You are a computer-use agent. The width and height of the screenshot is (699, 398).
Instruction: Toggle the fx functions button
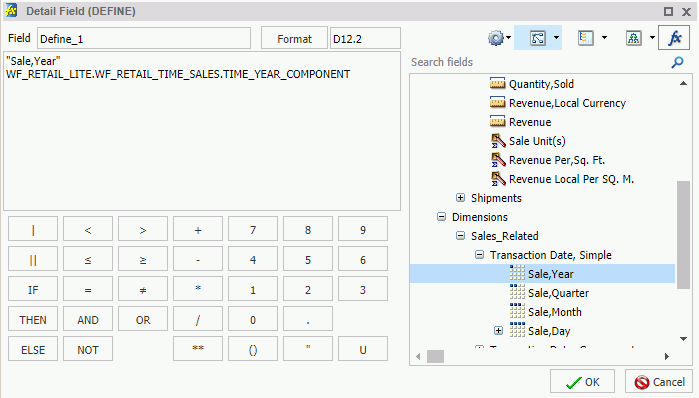tap(674, 38)
